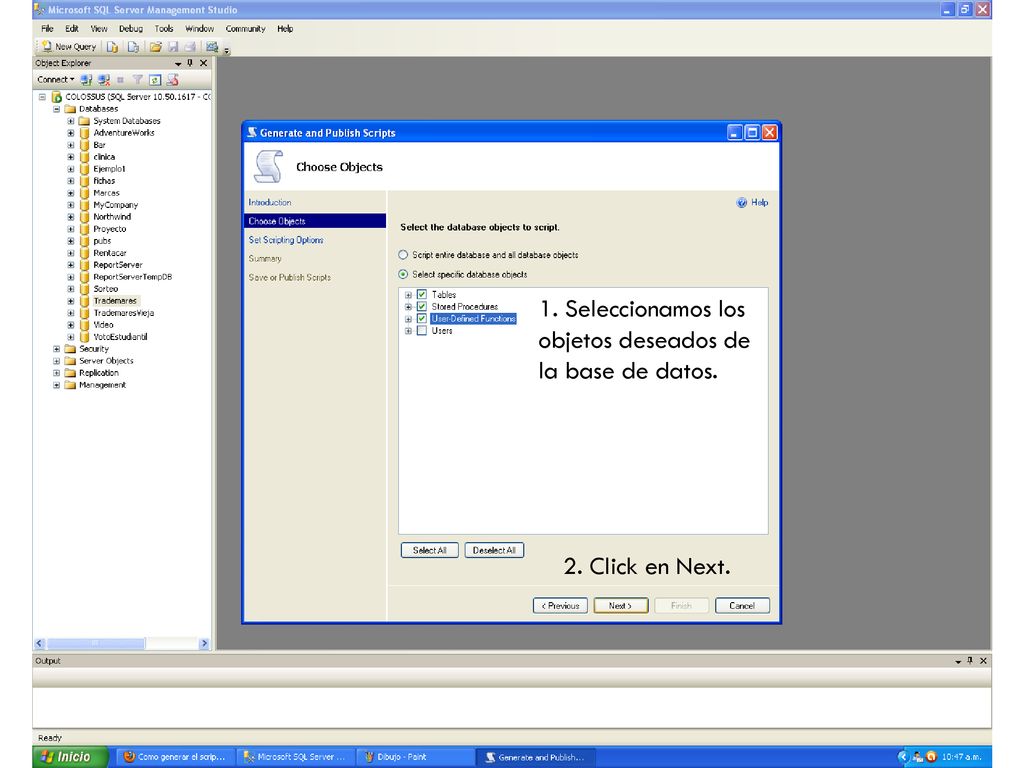This screenshot has width=1024, height=768.
Task: Open the View menu
Action: pyautogui.click(x=99, y=29)
